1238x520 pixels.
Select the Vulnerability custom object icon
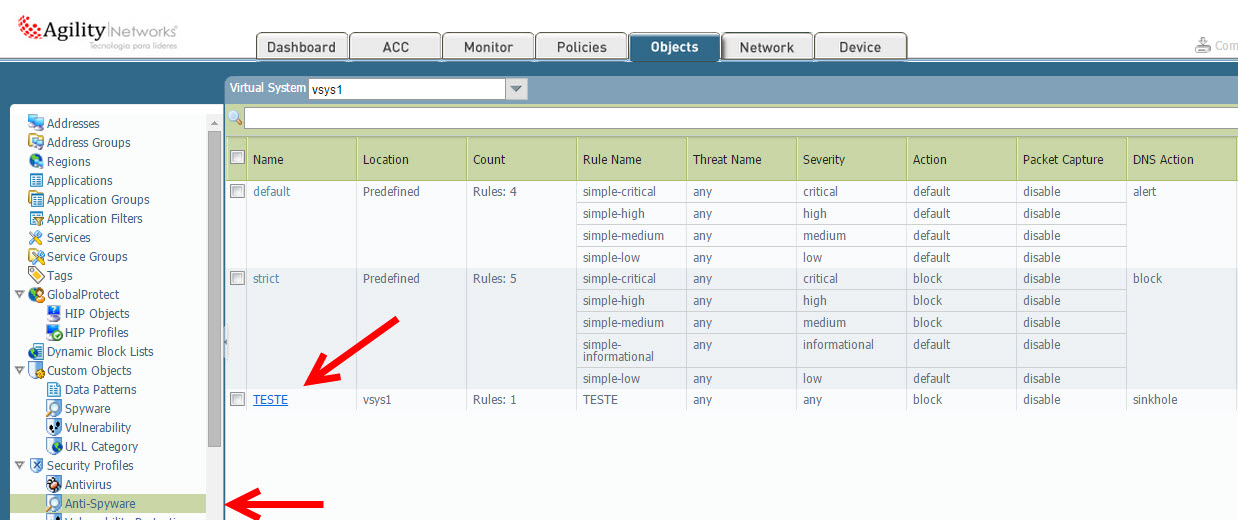pyautogui.click(x=54, y=427)
